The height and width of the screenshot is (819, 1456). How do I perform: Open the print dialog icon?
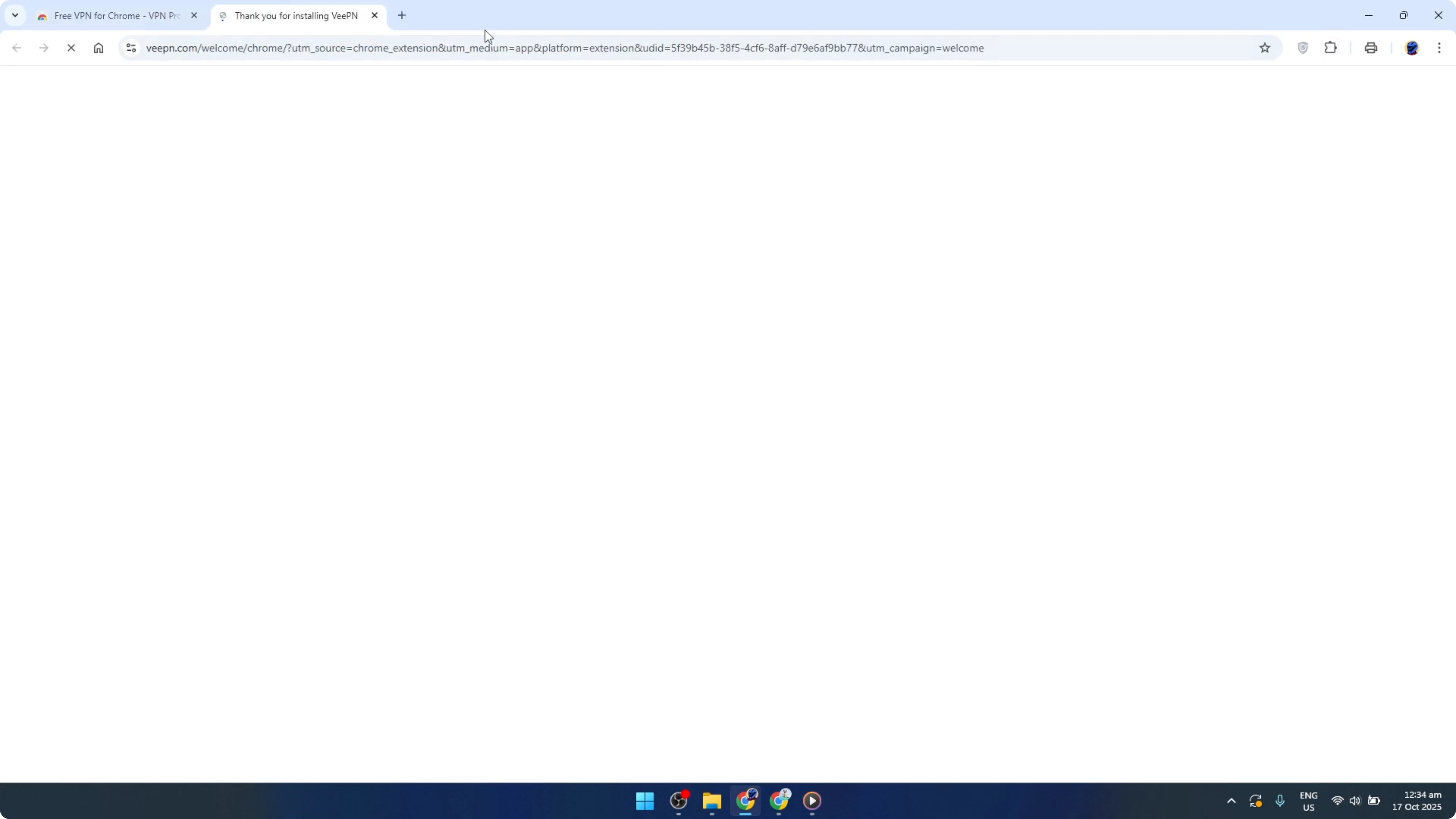coord(1371,48)
